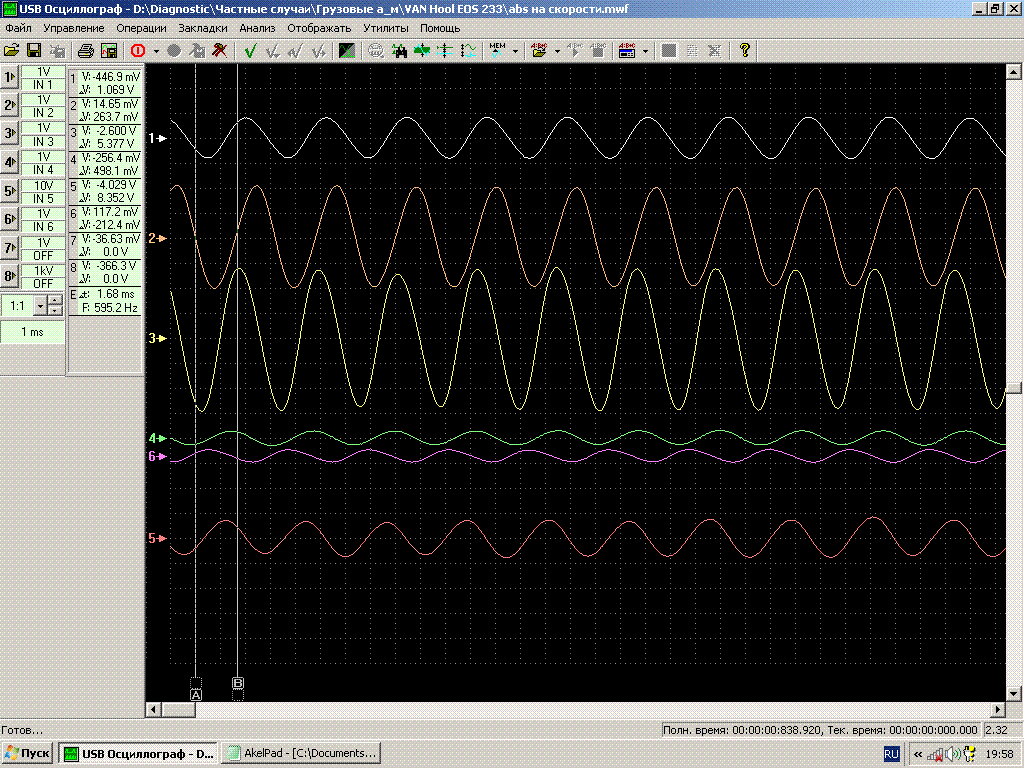Click the ABC open-folder bookmarks icon
Viewport: 1024px width, 768px height.
pyautogui.click(x=539, y=50)
